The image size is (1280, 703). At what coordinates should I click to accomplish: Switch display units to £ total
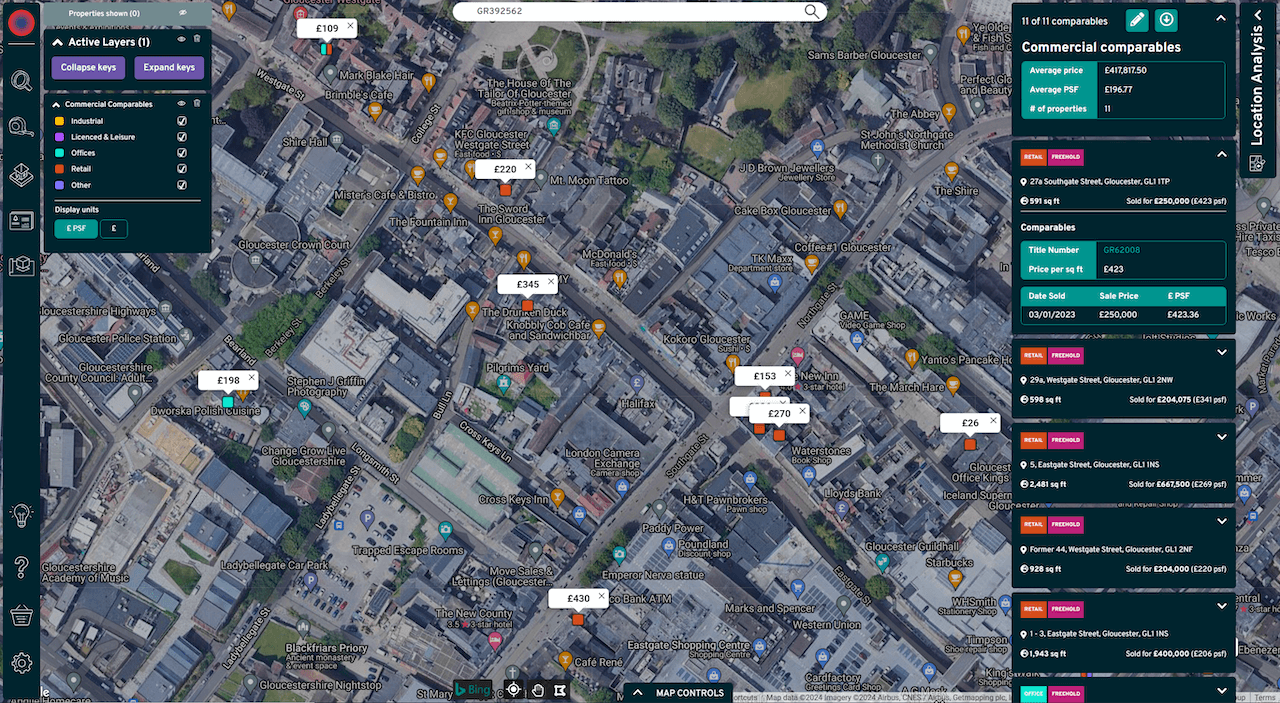click(x=114, y=229)
